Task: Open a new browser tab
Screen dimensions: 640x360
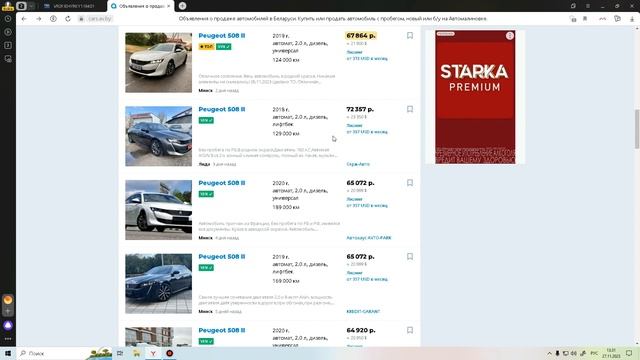Action: [x=182, y=6]
